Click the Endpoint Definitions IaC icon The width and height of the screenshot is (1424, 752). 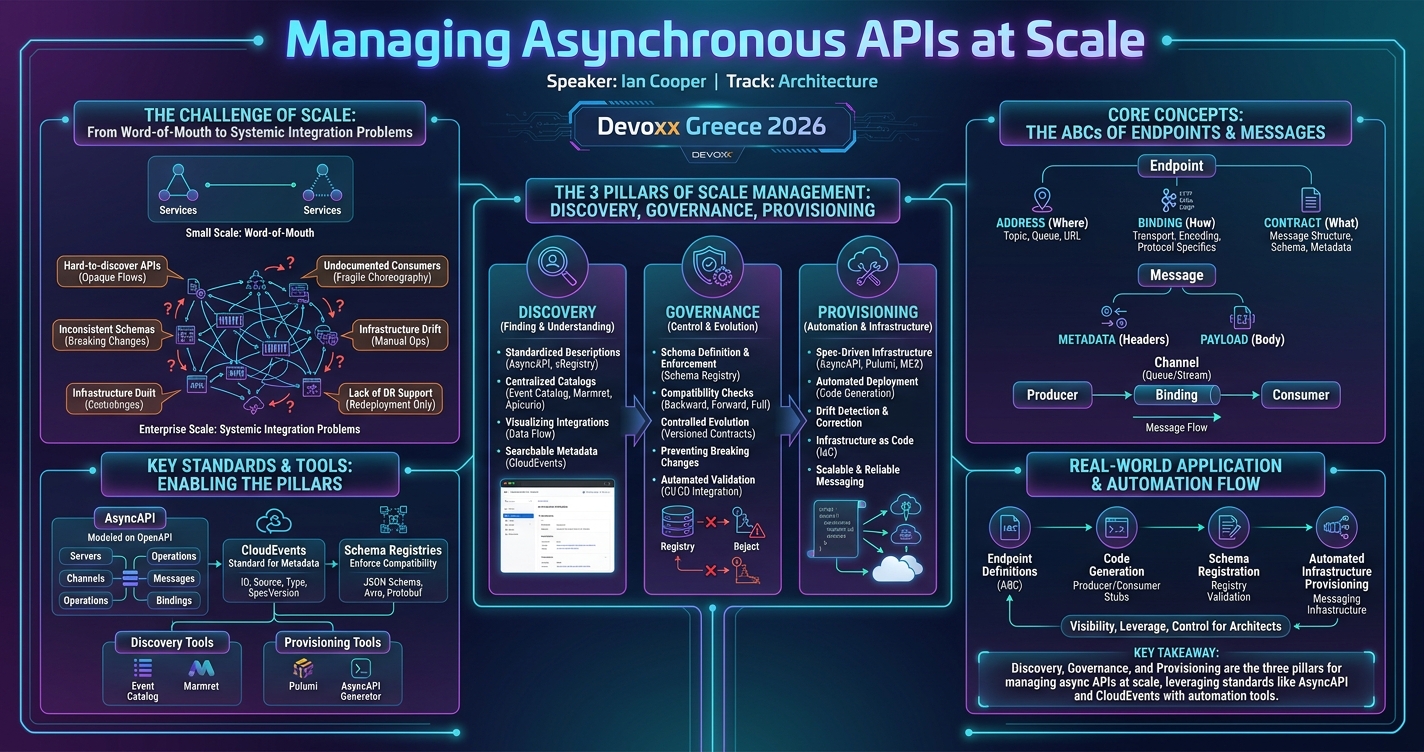pyautogui.click(x=1009, y=528)
